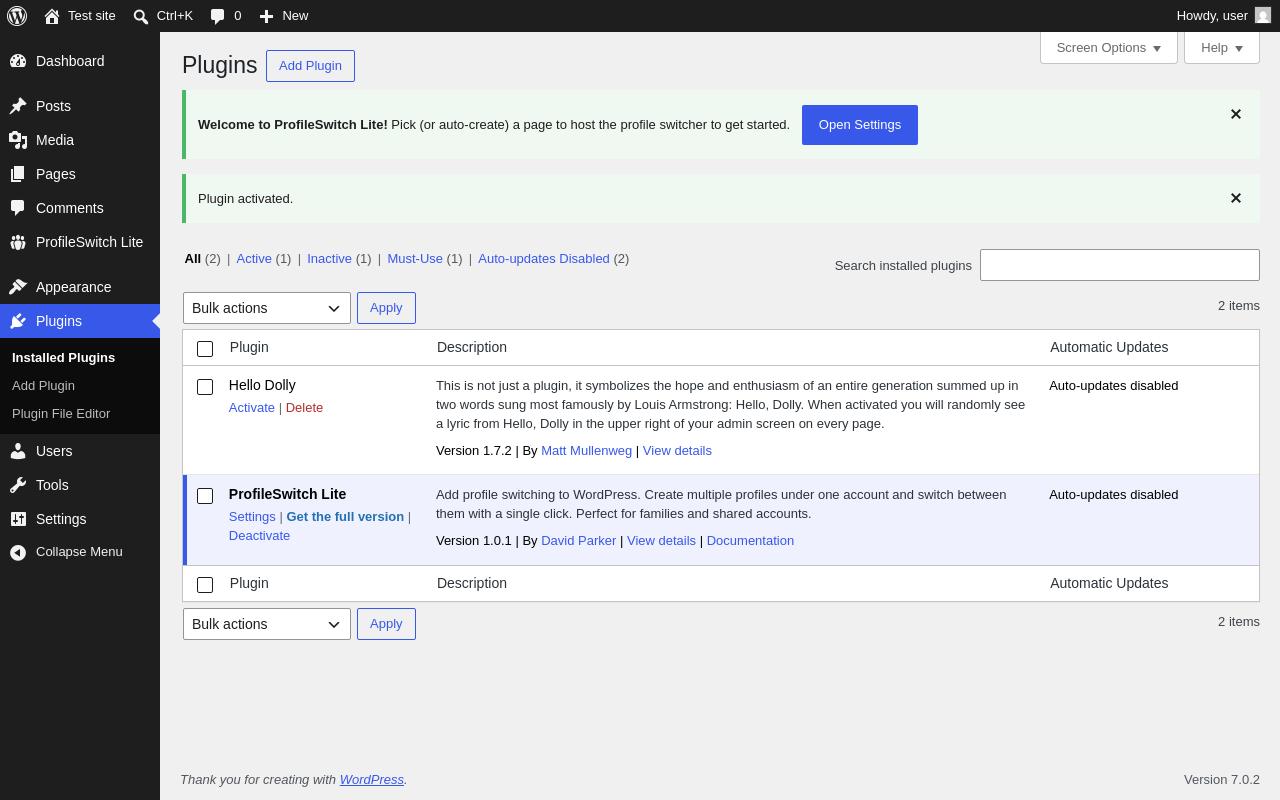Open David Parker author link

pos(578,541)
